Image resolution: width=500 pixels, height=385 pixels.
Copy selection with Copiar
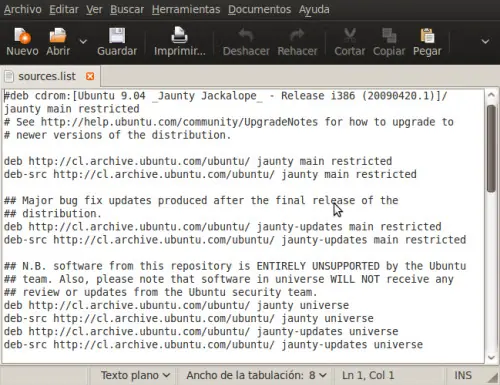389,42
